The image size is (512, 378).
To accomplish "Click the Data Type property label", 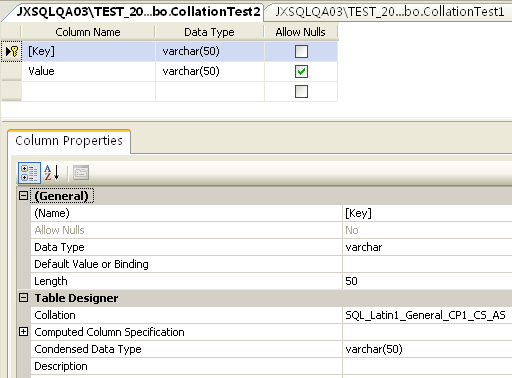I will click(59, 247).
